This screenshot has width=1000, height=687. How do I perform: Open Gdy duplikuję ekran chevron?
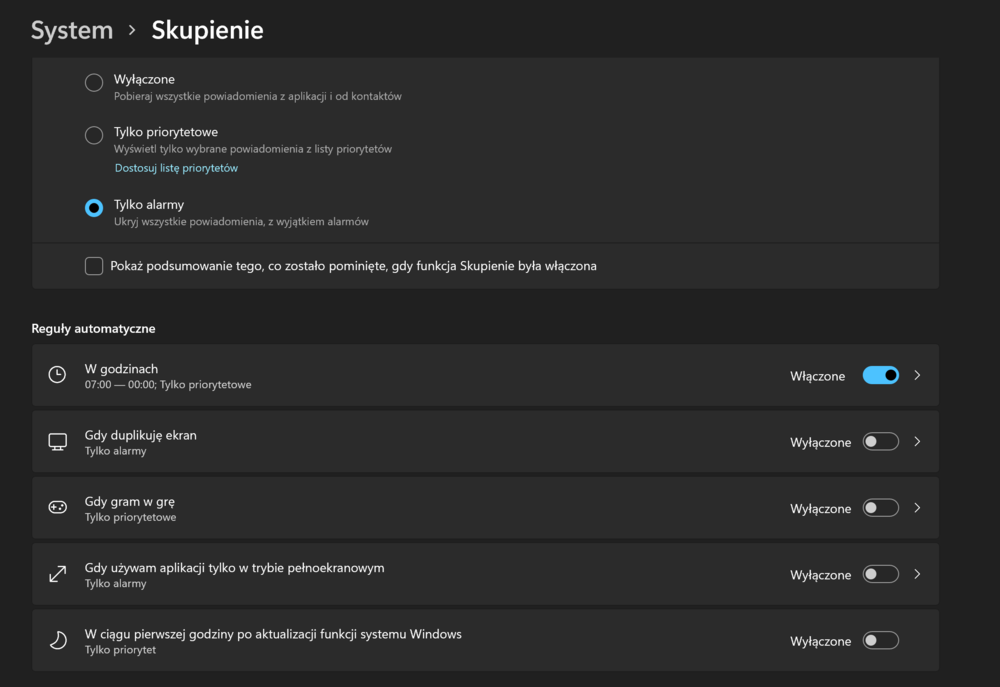[x=918, y=442]
